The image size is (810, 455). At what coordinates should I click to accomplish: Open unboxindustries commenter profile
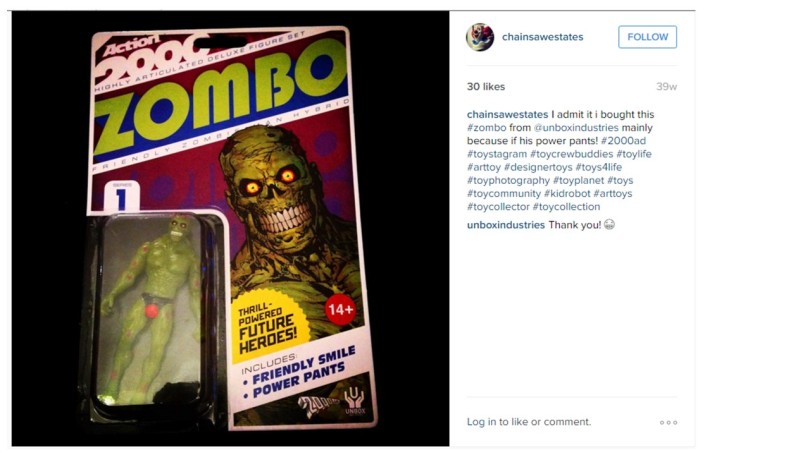coord(506,225)
